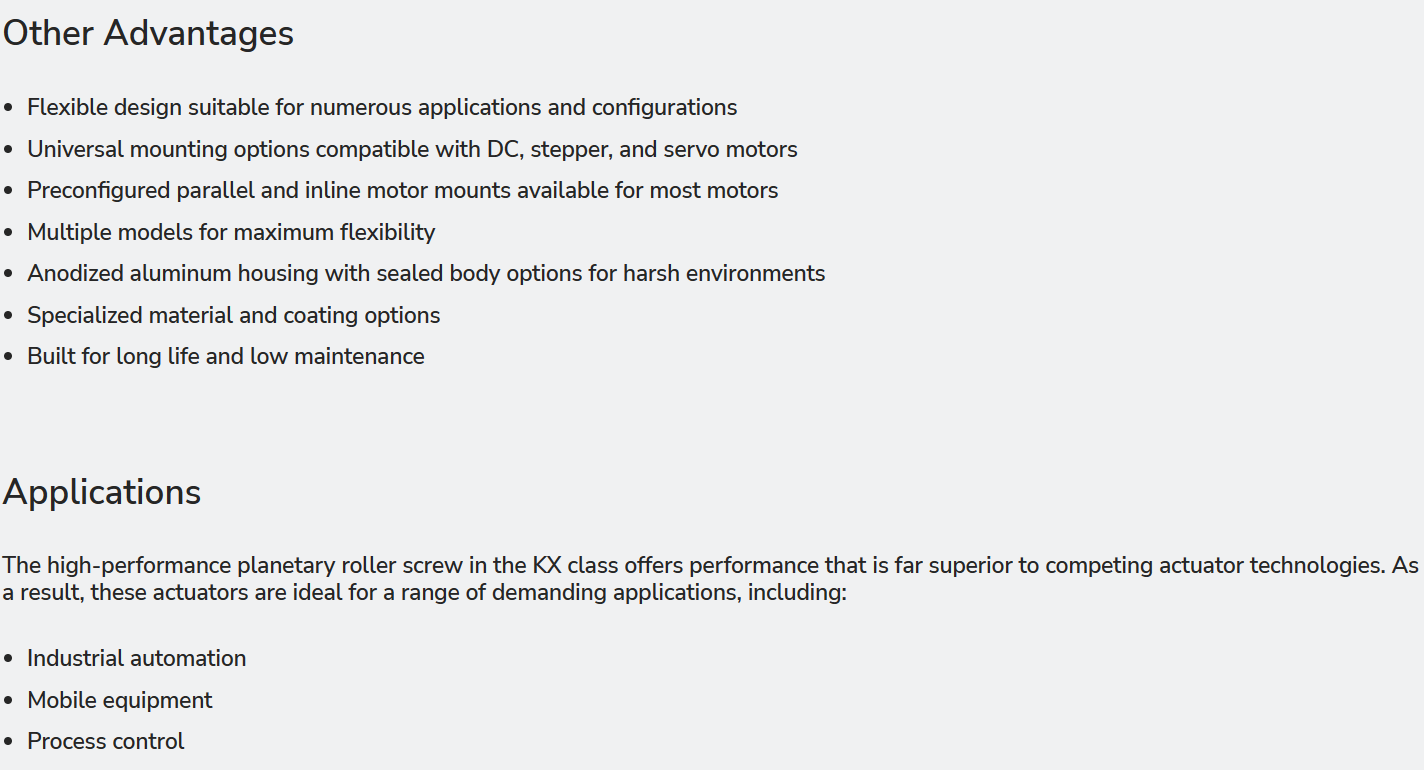Viewport: 1424px width, 770px height.
Task: Click the KX class paragraph text
Action: point(710,579)
